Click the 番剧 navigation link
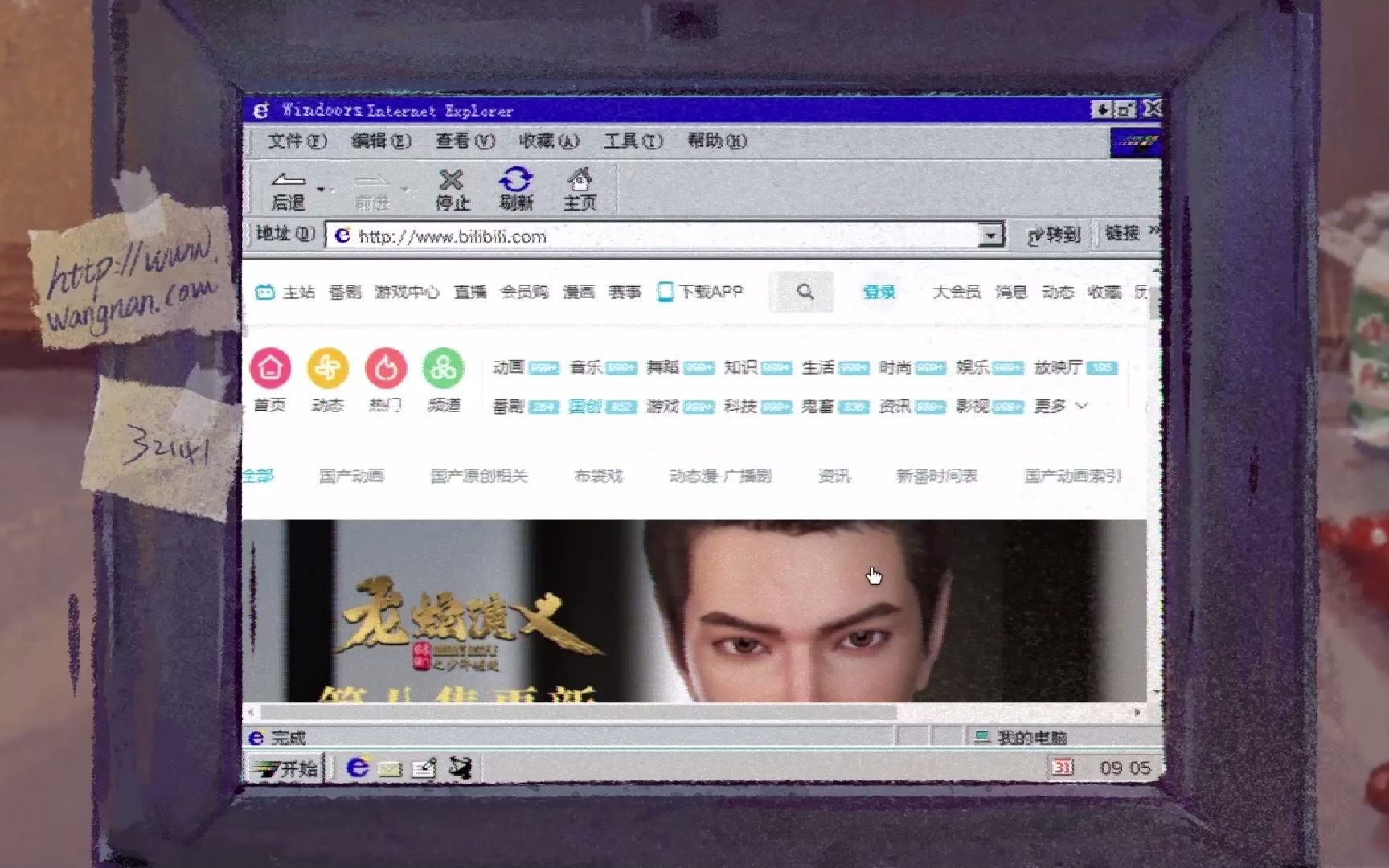1389x868 pixels. 345,292
